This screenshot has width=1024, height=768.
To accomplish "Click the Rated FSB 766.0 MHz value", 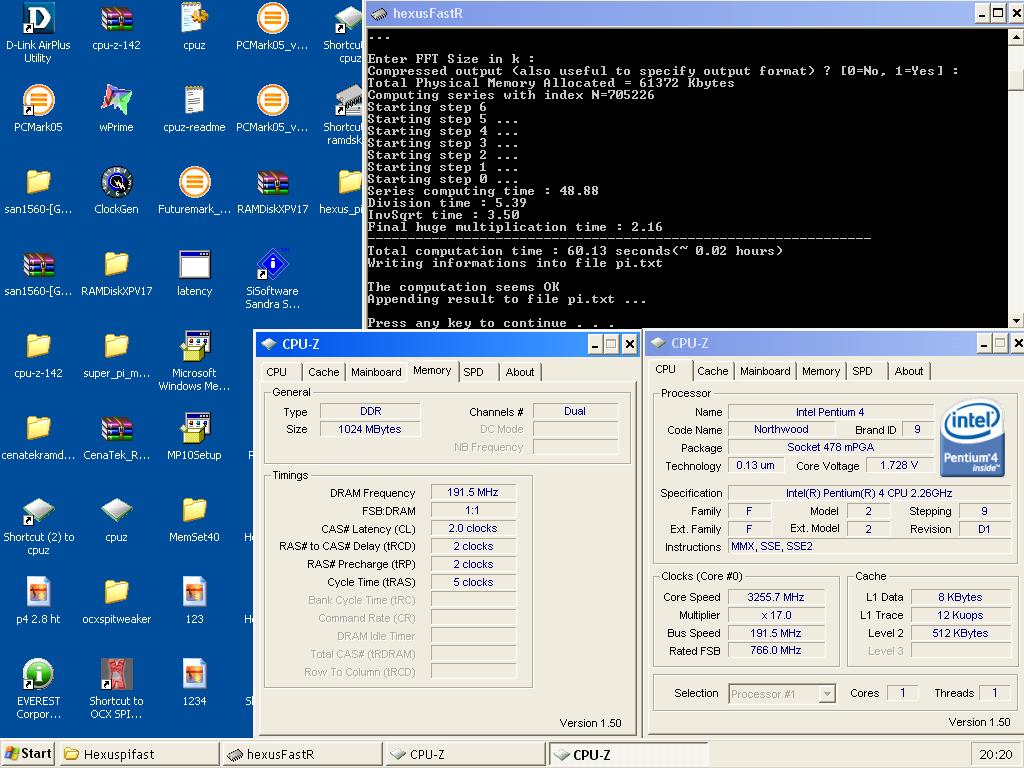I will pyautogui.click(x=776, y=650).
